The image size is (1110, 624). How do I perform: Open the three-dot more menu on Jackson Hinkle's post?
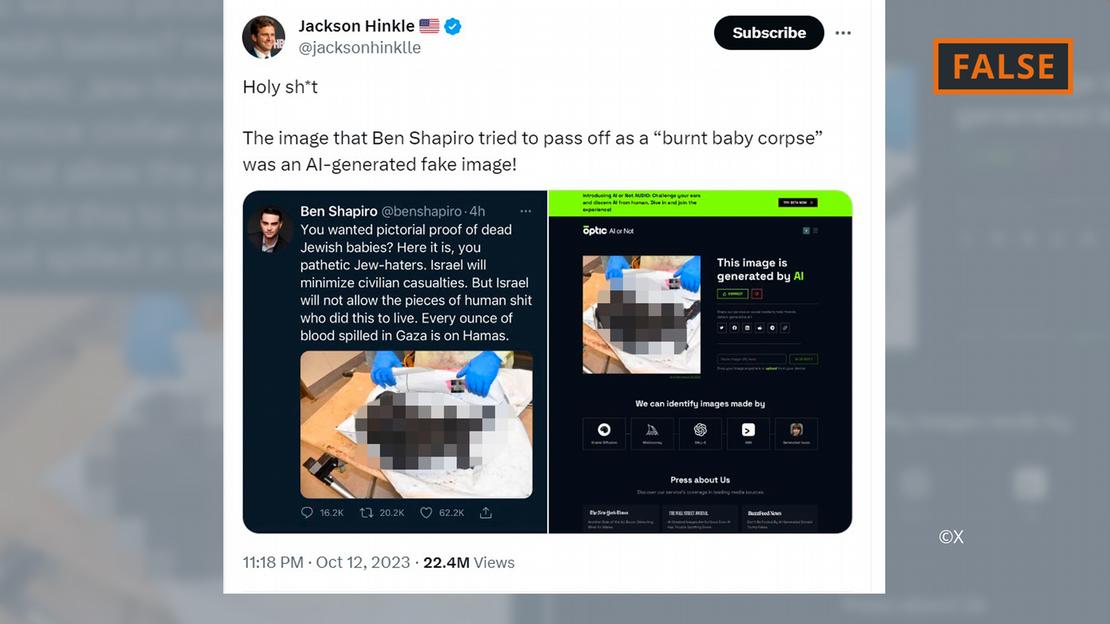842,33
